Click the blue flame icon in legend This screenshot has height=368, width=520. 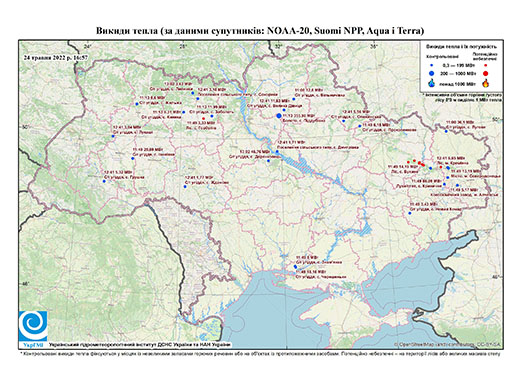[432, 83]
